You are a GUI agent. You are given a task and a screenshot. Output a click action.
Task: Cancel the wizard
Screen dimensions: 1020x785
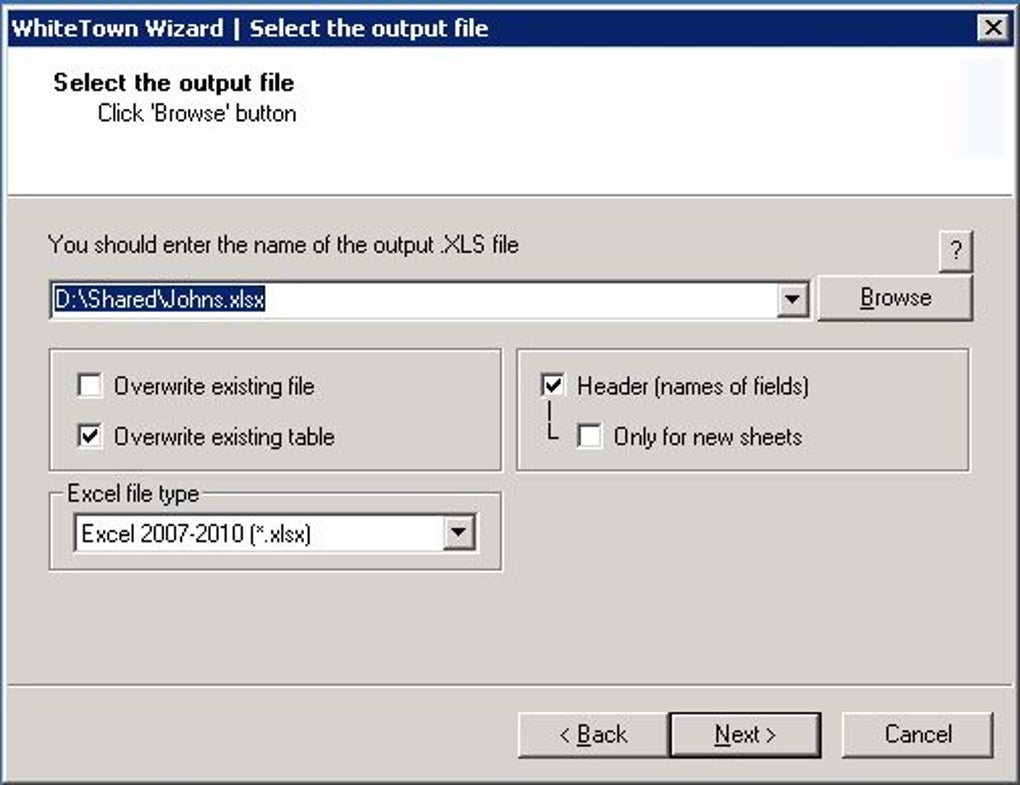pos(917,735)
